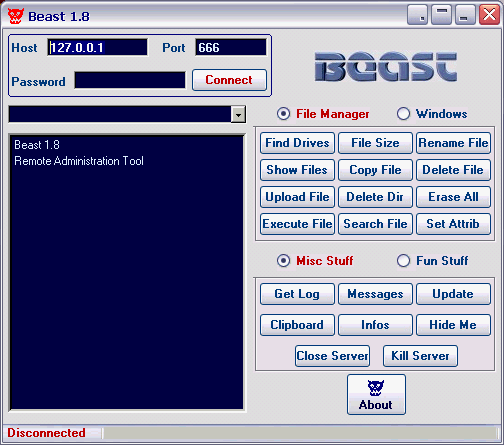This screenshot has width=504, height=445.
Task: Click the Search File button
Action: [375, 224]
